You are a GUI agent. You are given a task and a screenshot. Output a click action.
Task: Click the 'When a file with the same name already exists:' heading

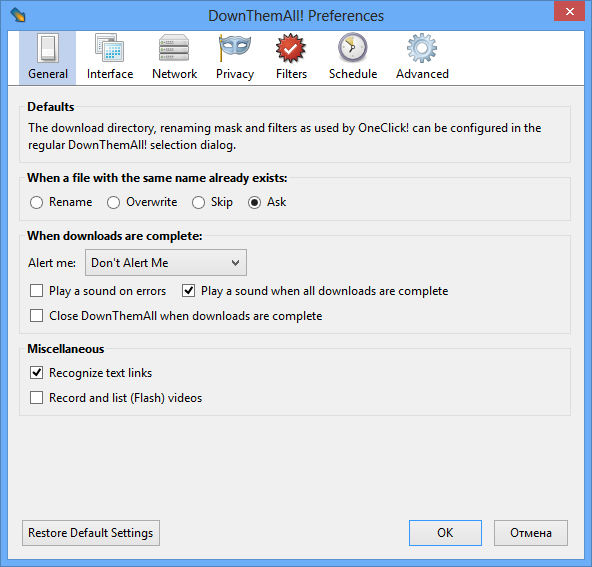(157, 178)
